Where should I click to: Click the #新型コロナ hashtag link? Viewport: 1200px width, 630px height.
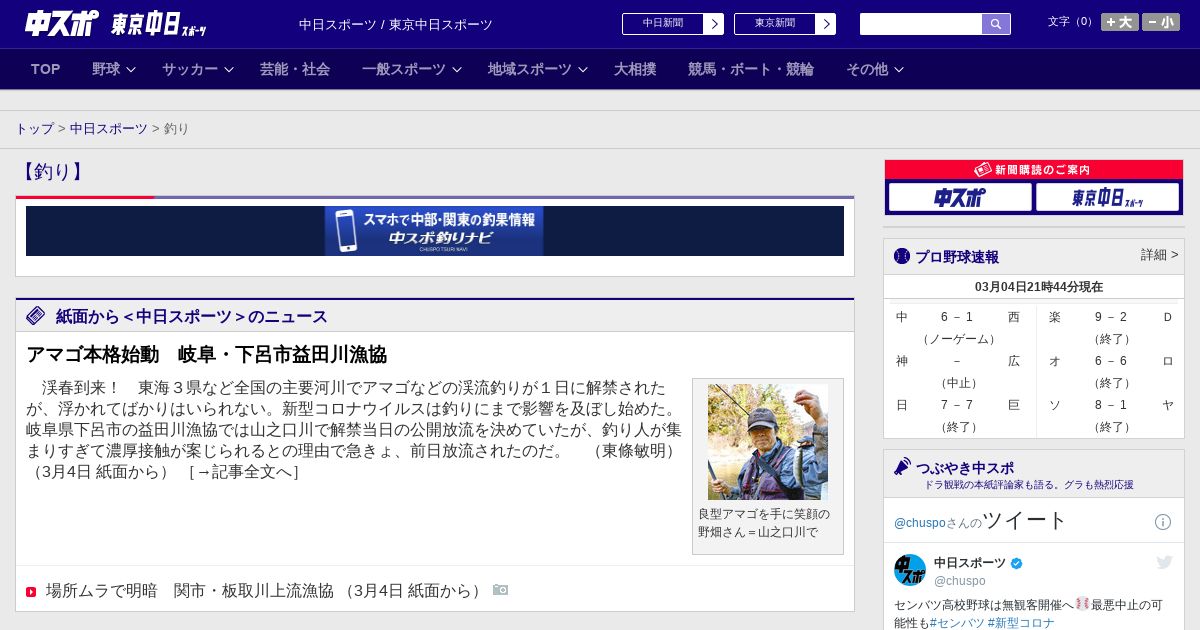coord(1021,623)
